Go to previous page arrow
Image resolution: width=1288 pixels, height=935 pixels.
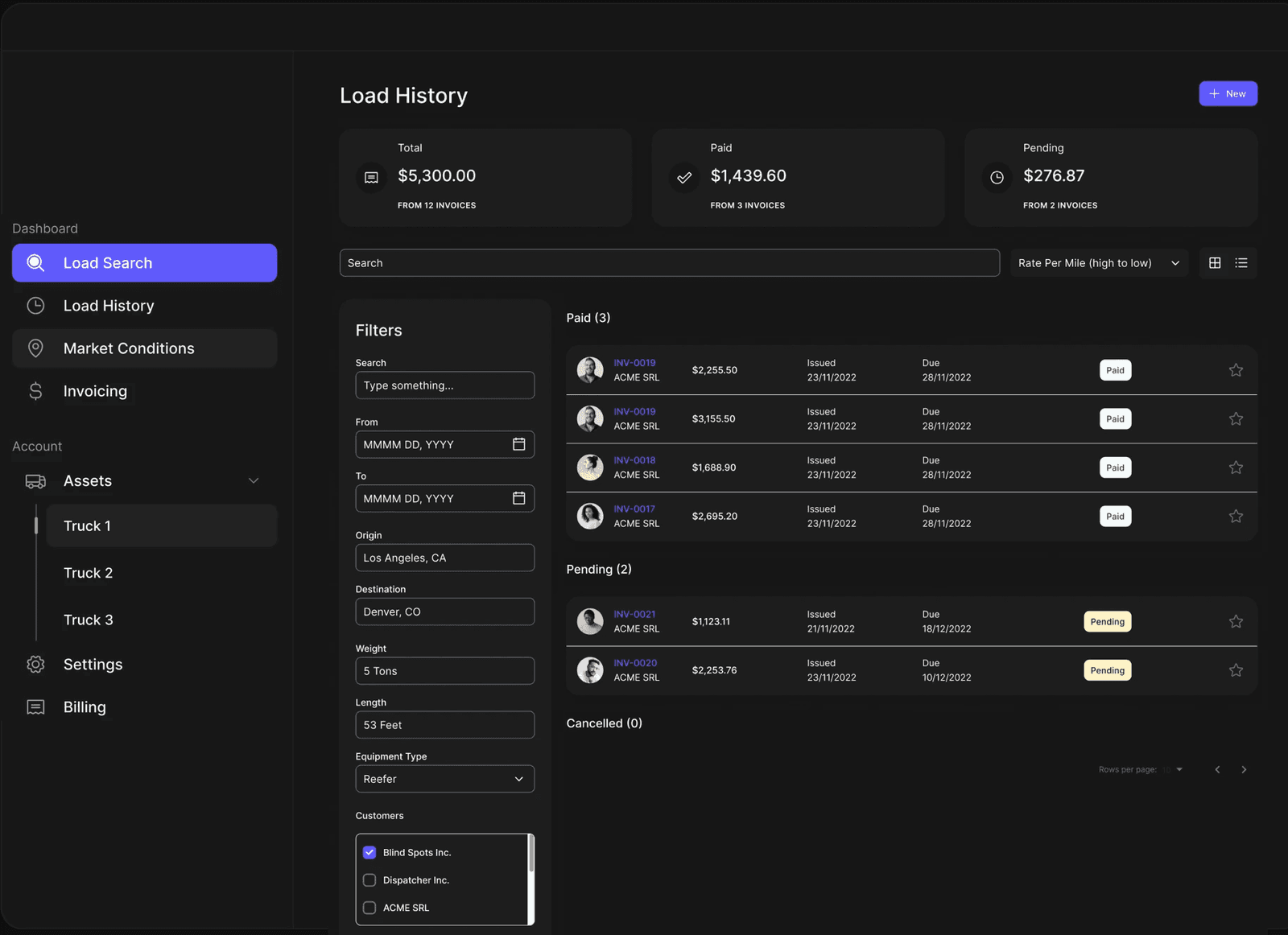click(x=1217, y=770)
